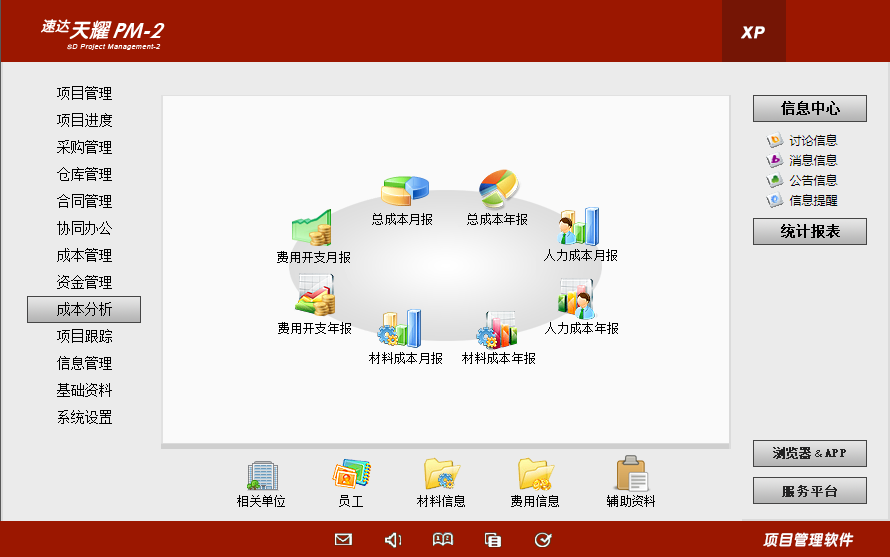The width and height of the screenshot is (890, 557).
Task: Click the 员工 employee icon
Action: pos(351,475)
